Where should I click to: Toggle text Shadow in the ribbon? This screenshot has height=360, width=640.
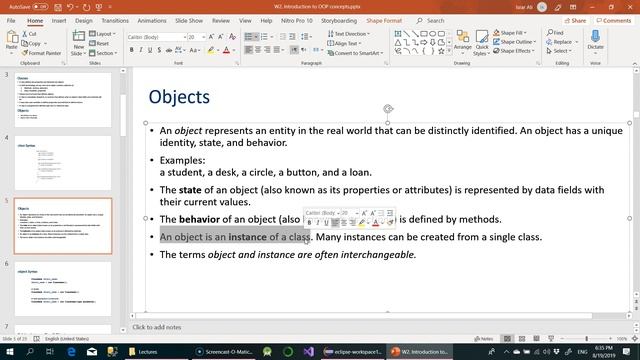[x=159, y=50]
